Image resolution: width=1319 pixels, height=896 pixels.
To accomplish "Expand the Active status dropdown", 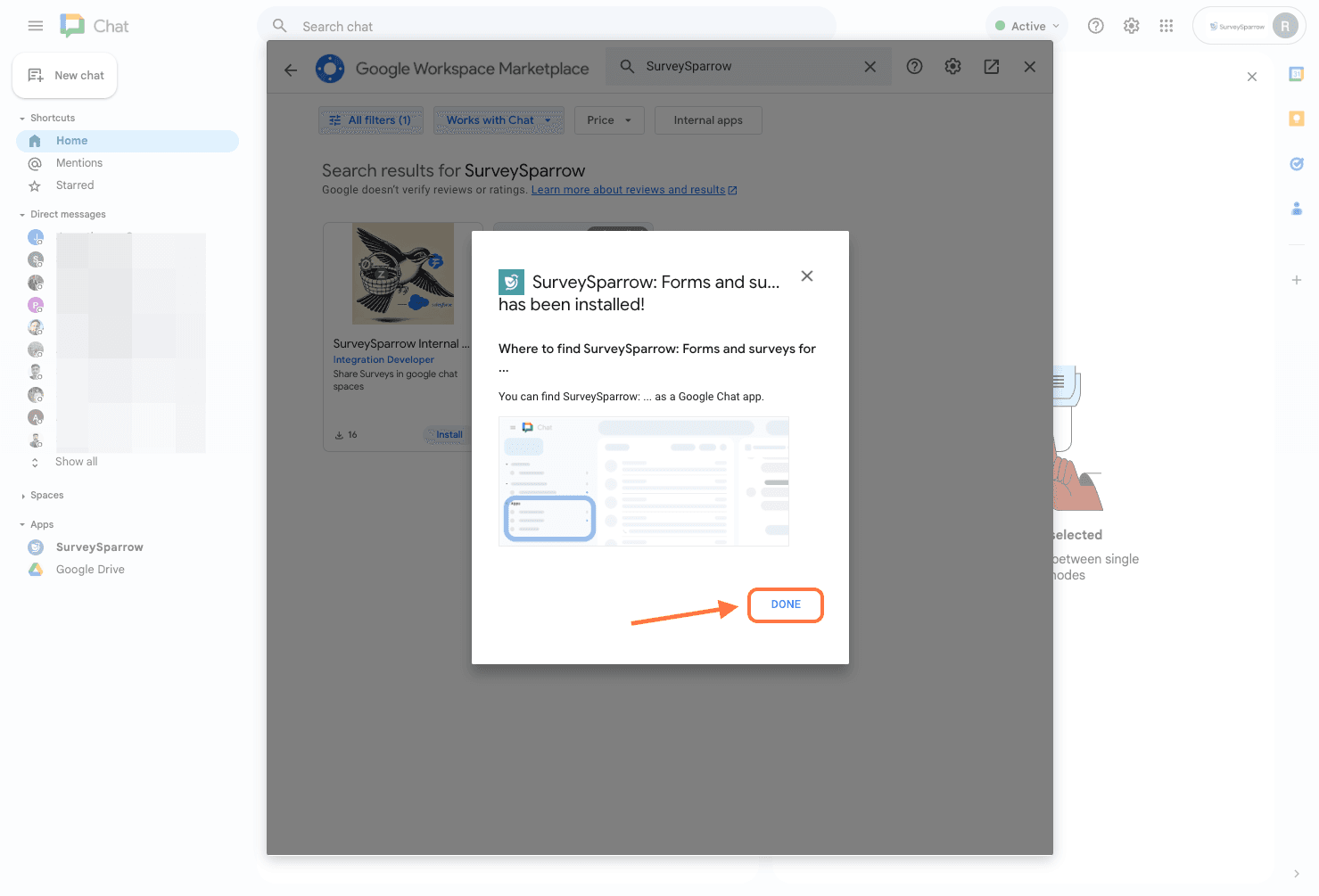I will pos(1027,26).
